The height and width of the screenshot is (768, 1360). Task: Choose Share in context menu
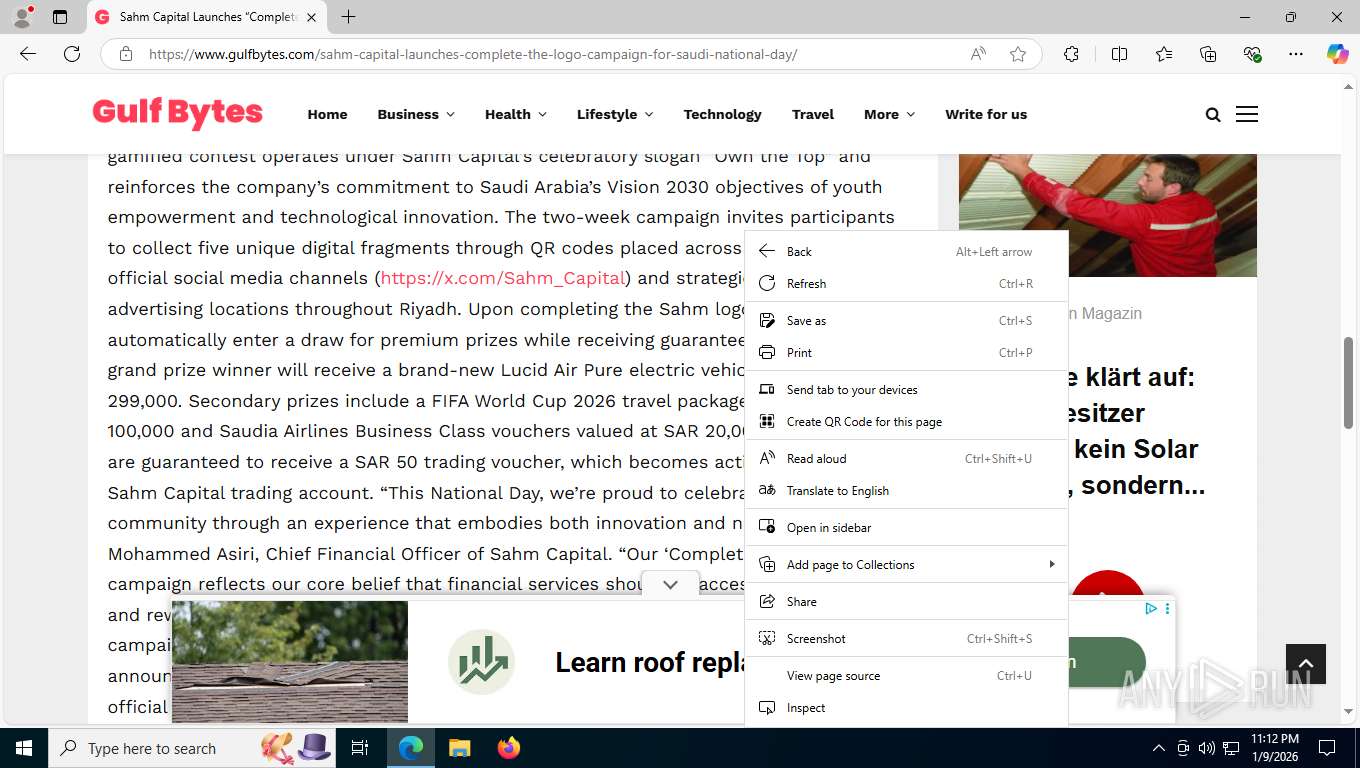tap(907, 601)
